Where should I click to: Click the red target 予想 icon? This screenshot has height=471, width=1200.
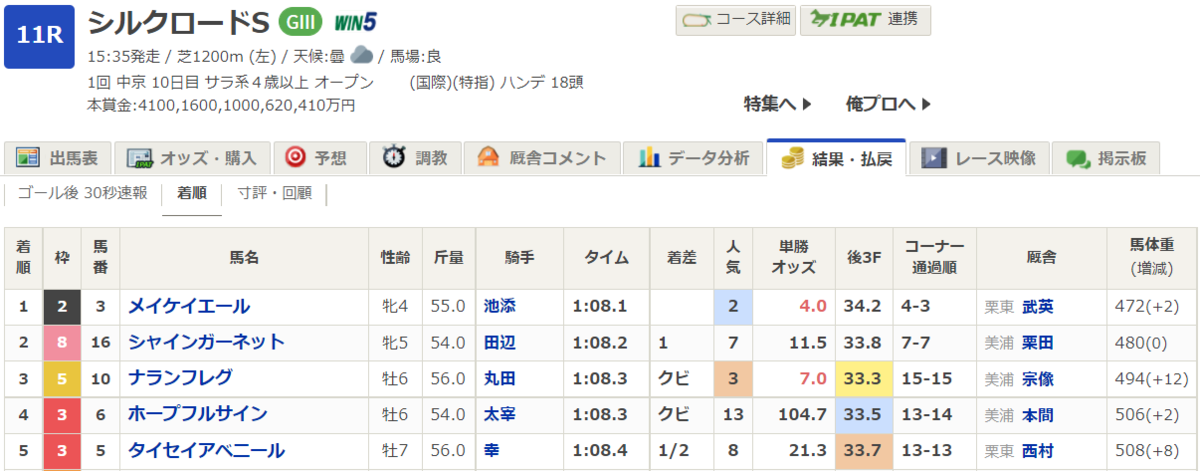tap(295, 158)
